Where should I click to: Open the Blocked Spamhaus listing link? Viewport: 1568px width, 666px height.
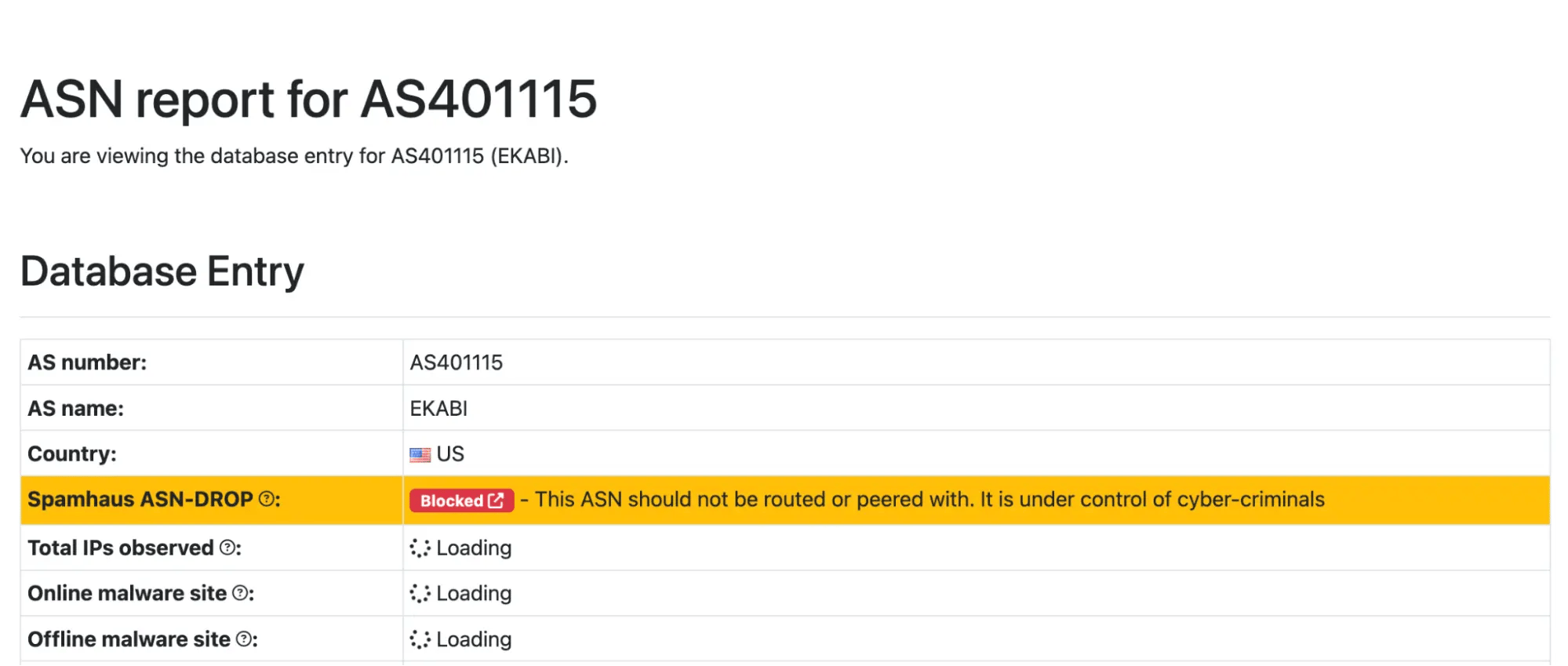(461, 500)
